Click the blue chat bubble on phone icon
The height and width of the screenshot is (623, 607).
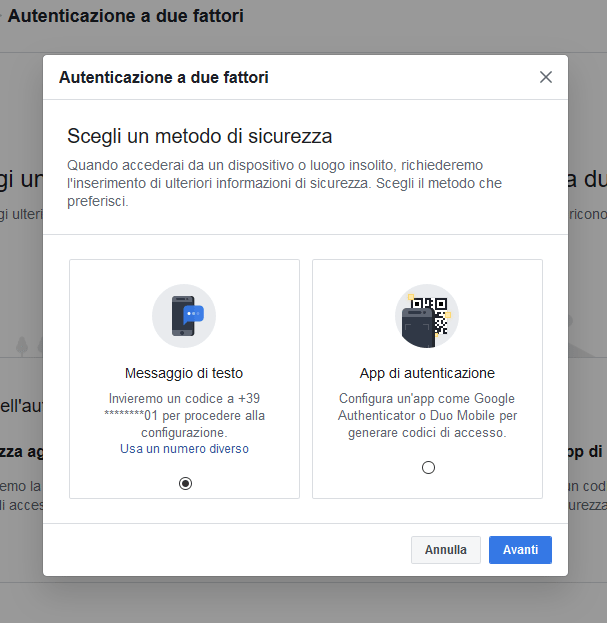pyautogui.click(x=195, y=313)
